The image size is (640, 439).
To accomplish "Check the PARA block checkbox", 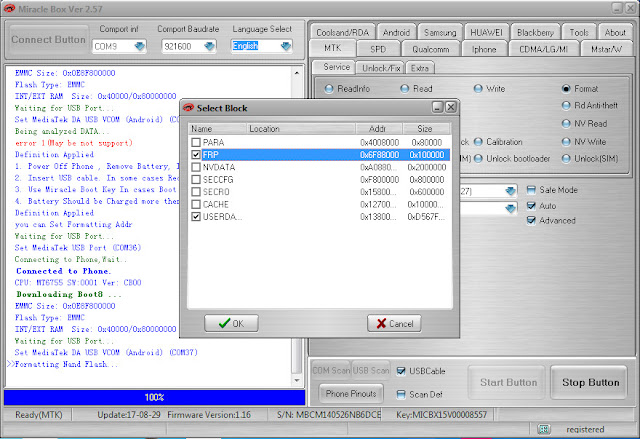I will pos(196,142).
